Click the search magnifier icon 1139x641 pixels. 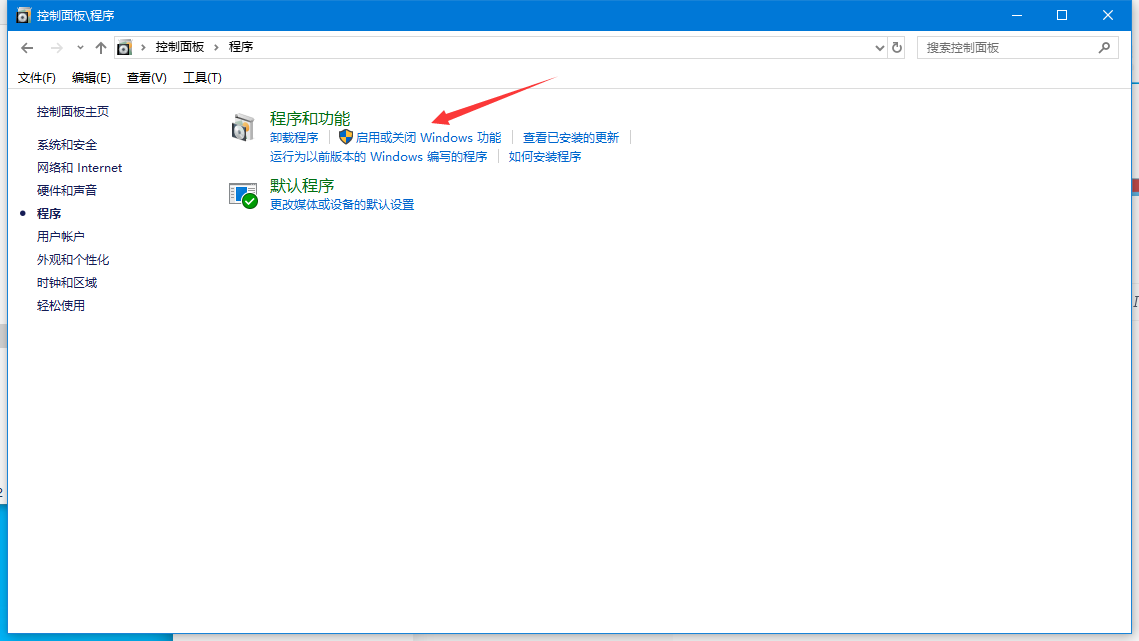point(1104,46)
